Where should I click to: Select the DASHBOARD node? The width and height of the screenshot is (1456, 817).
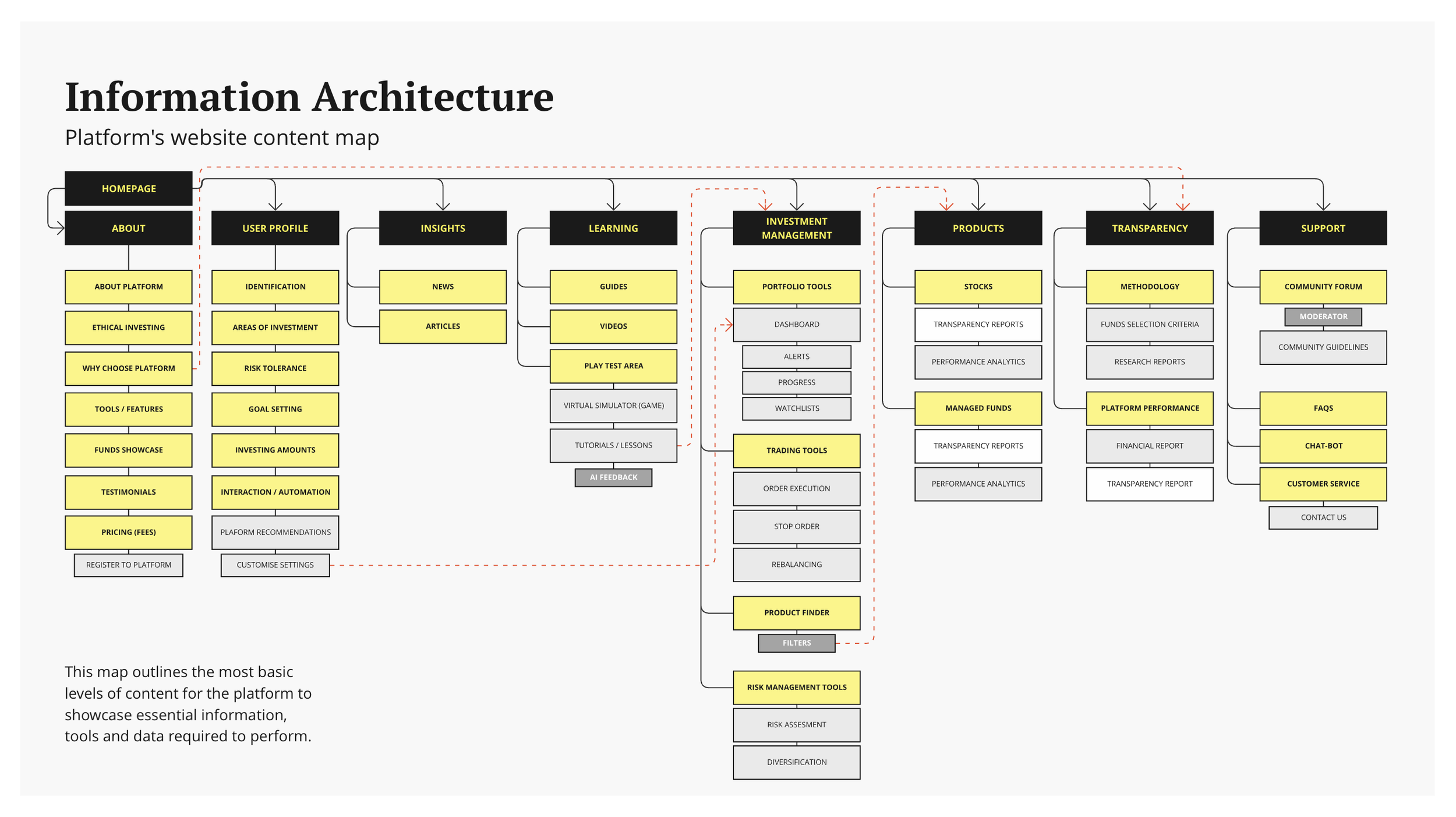point(796,324)
